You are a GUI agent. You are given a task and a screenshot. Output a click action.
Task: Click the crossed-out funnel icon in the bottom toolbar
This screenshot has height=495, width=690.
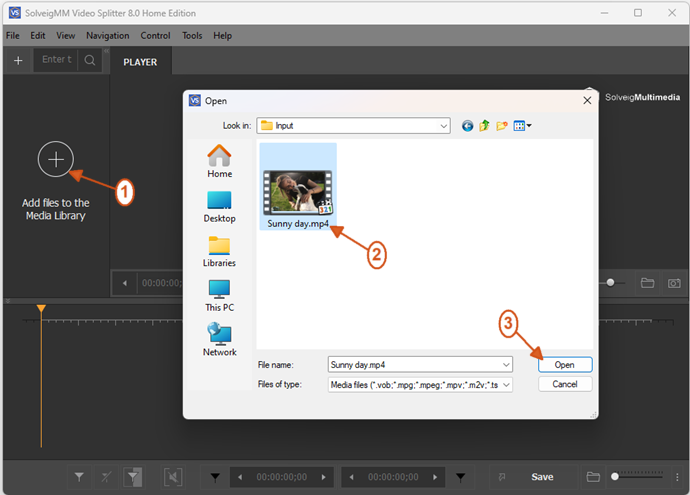click(x=106, y=477)
